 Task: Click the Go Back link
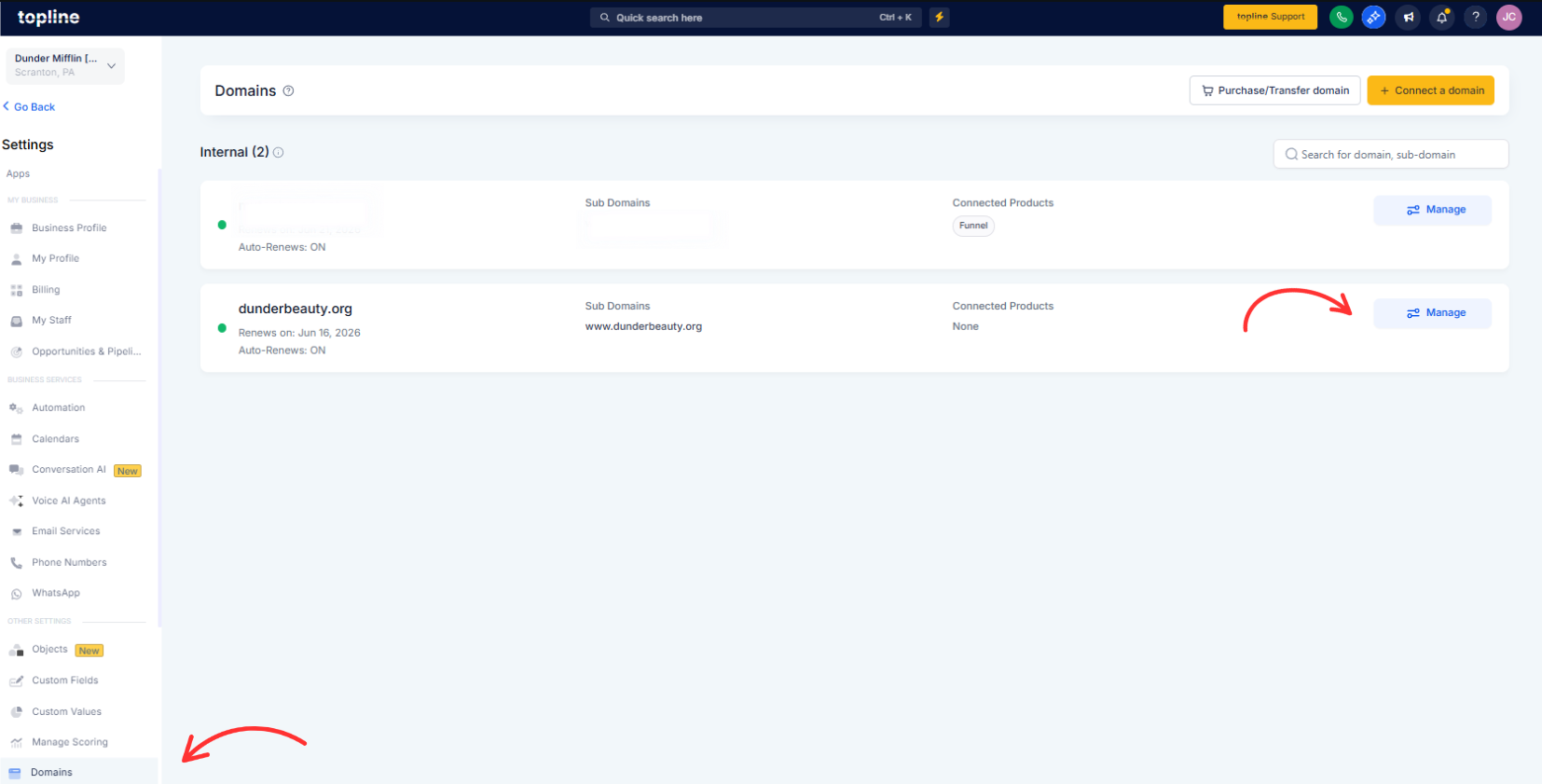[29, 107]
